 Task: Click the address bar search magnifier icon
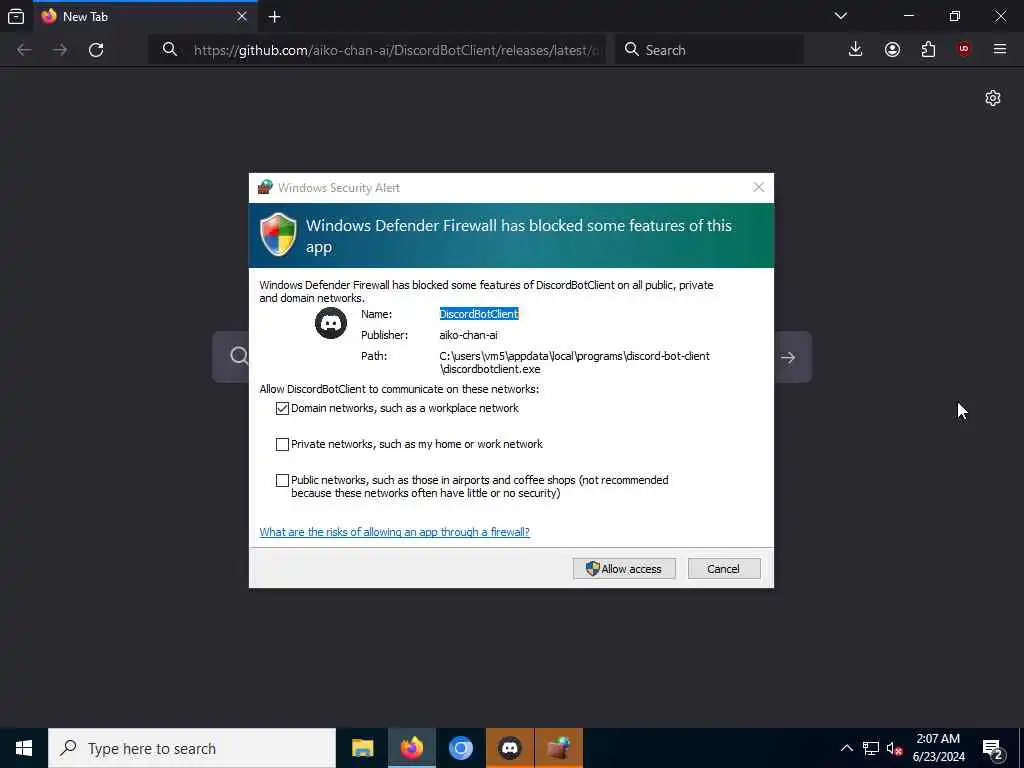click(x=170, y=50)
